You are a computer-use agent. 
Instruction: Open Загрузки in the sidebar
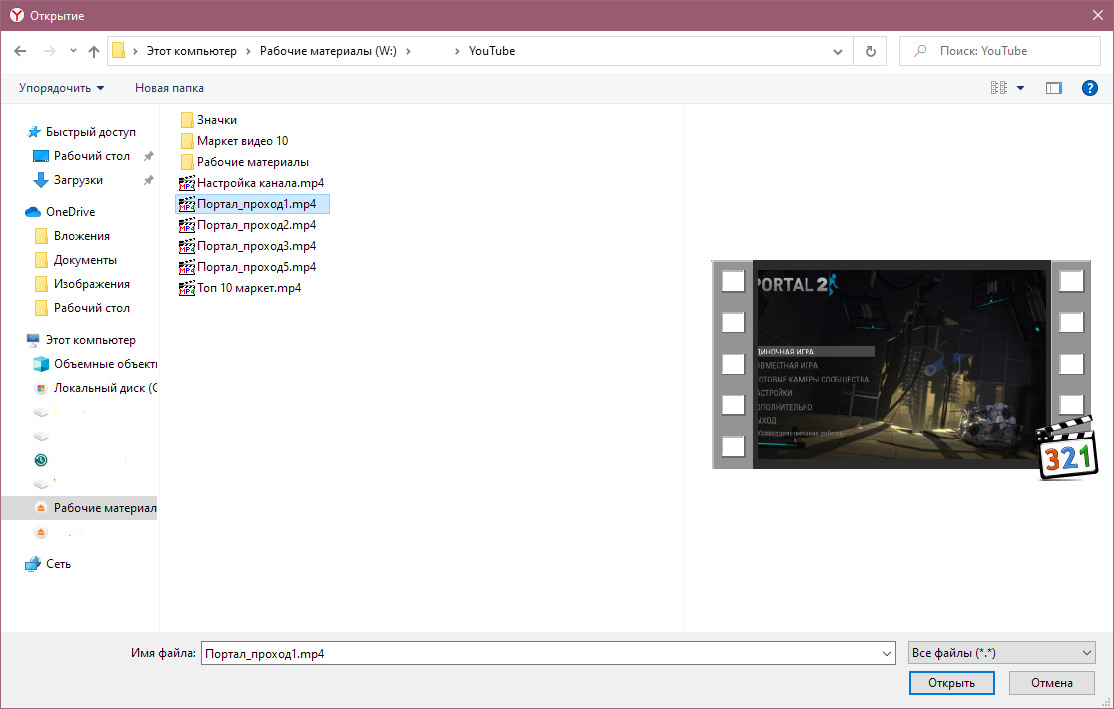click(78, 180)
